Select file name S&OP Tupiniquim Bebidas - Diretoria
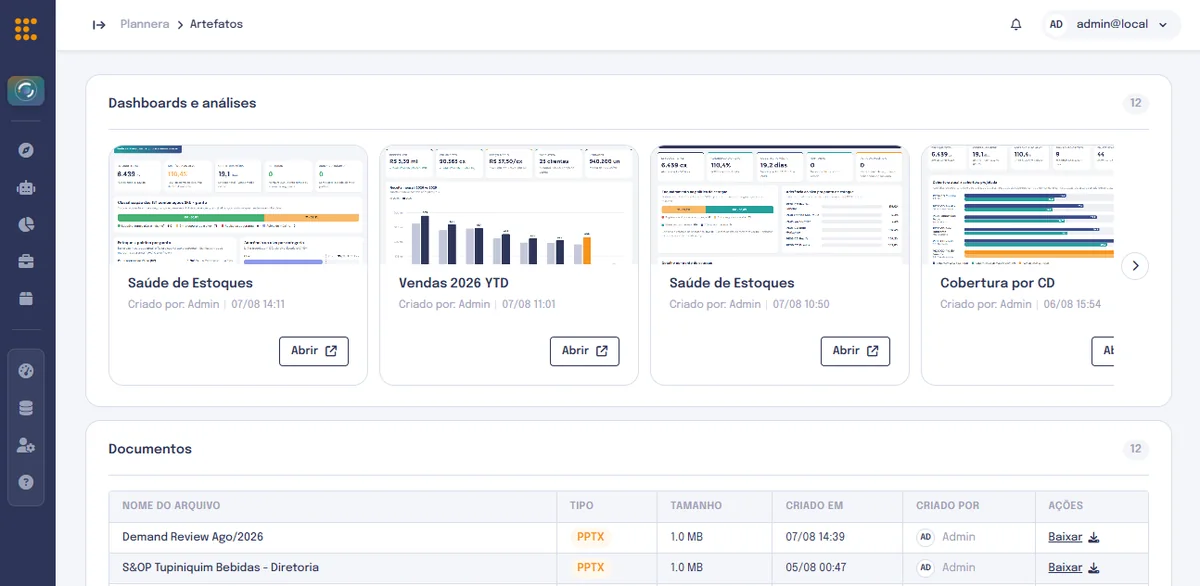 (x=221, y=568)
